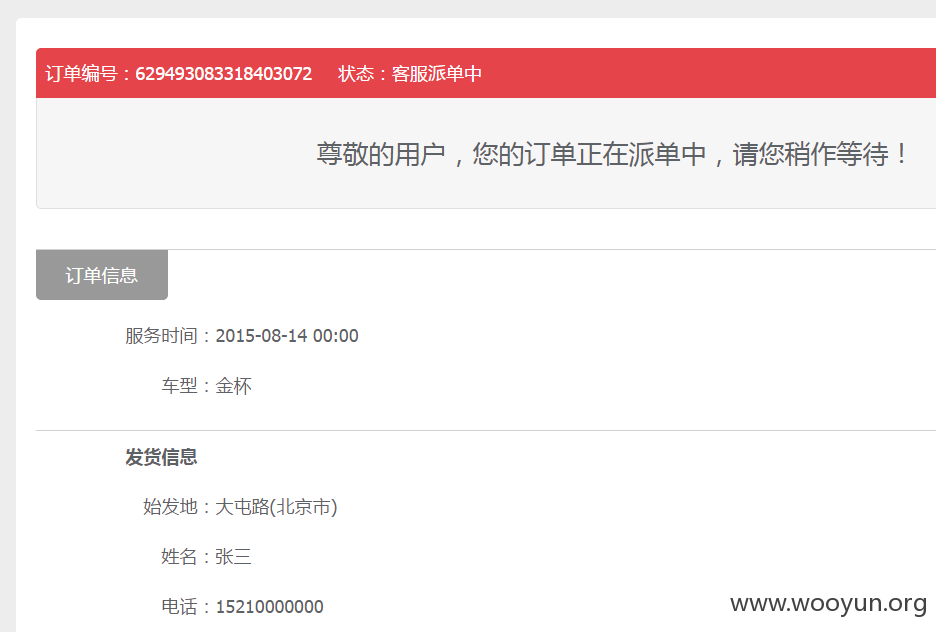Select origin address 大屯路(北京市)

(x=276, y=507)
